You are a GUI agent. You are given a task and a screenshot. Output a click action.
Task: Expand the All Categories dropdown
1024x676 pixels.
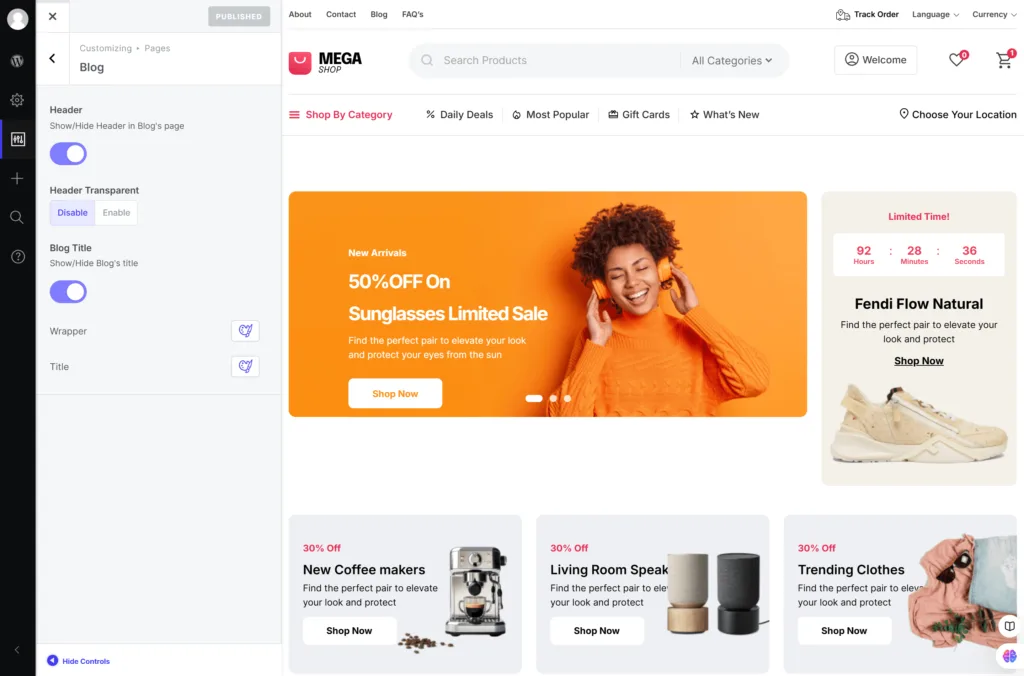[x=731, y=60]
